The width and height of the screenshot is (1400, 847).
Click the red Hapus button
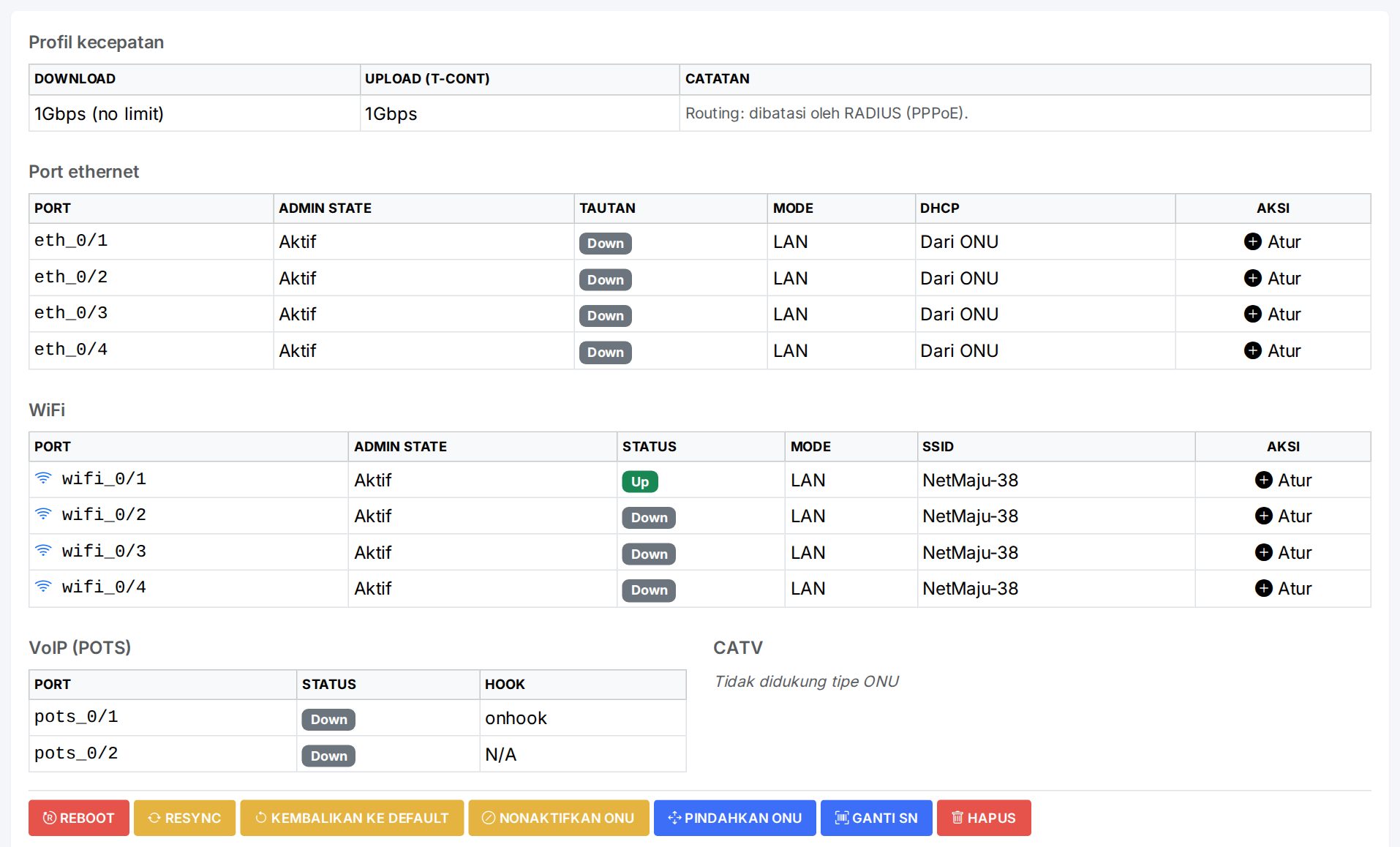tap(984, 818)
